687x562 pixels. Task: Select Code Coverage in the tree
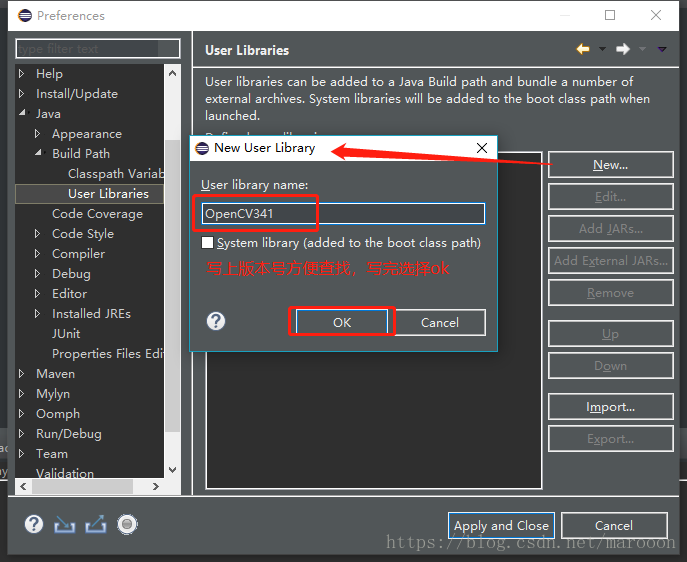tap(97, 214)
